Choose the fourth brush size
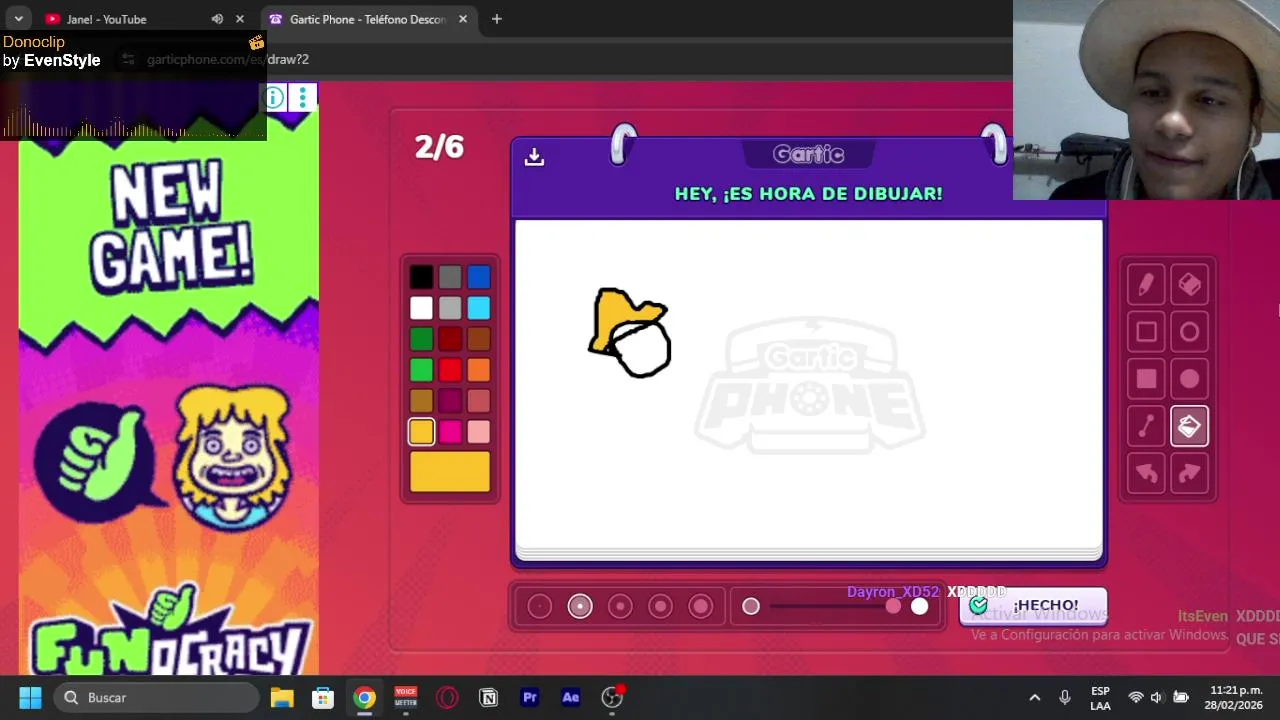 click(x=660, y=606)
